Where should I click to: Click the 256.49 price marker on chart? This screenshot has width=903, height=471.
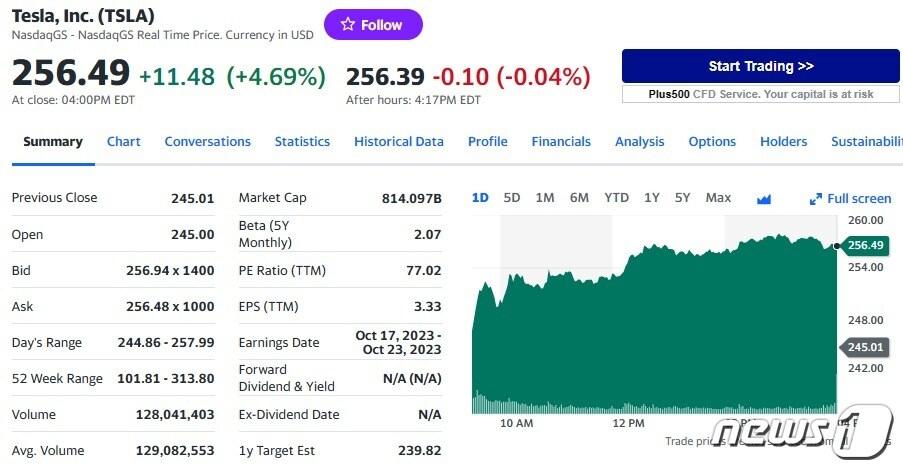pyautogui.click(x=864, y=245)
